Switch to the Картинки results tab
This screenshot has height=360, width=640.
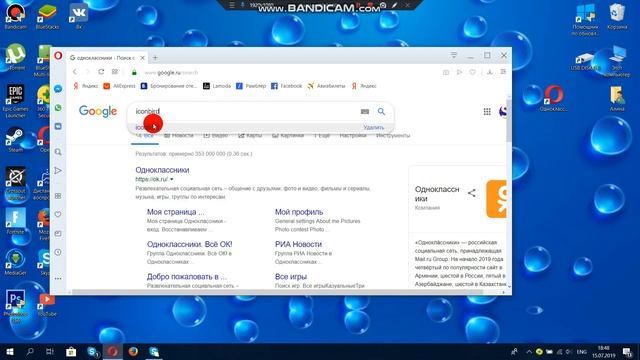288,136
